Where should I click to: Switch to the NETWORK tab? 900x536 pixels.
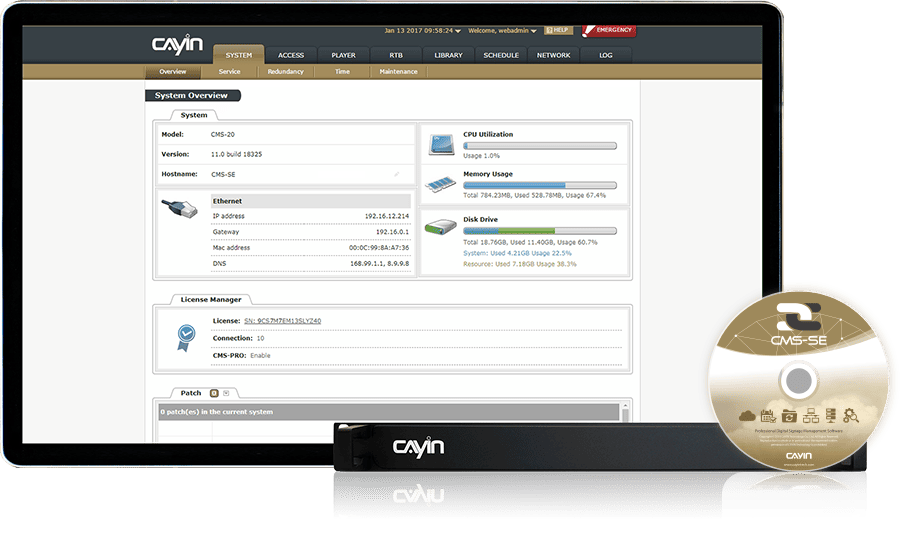tap(553, 55)
